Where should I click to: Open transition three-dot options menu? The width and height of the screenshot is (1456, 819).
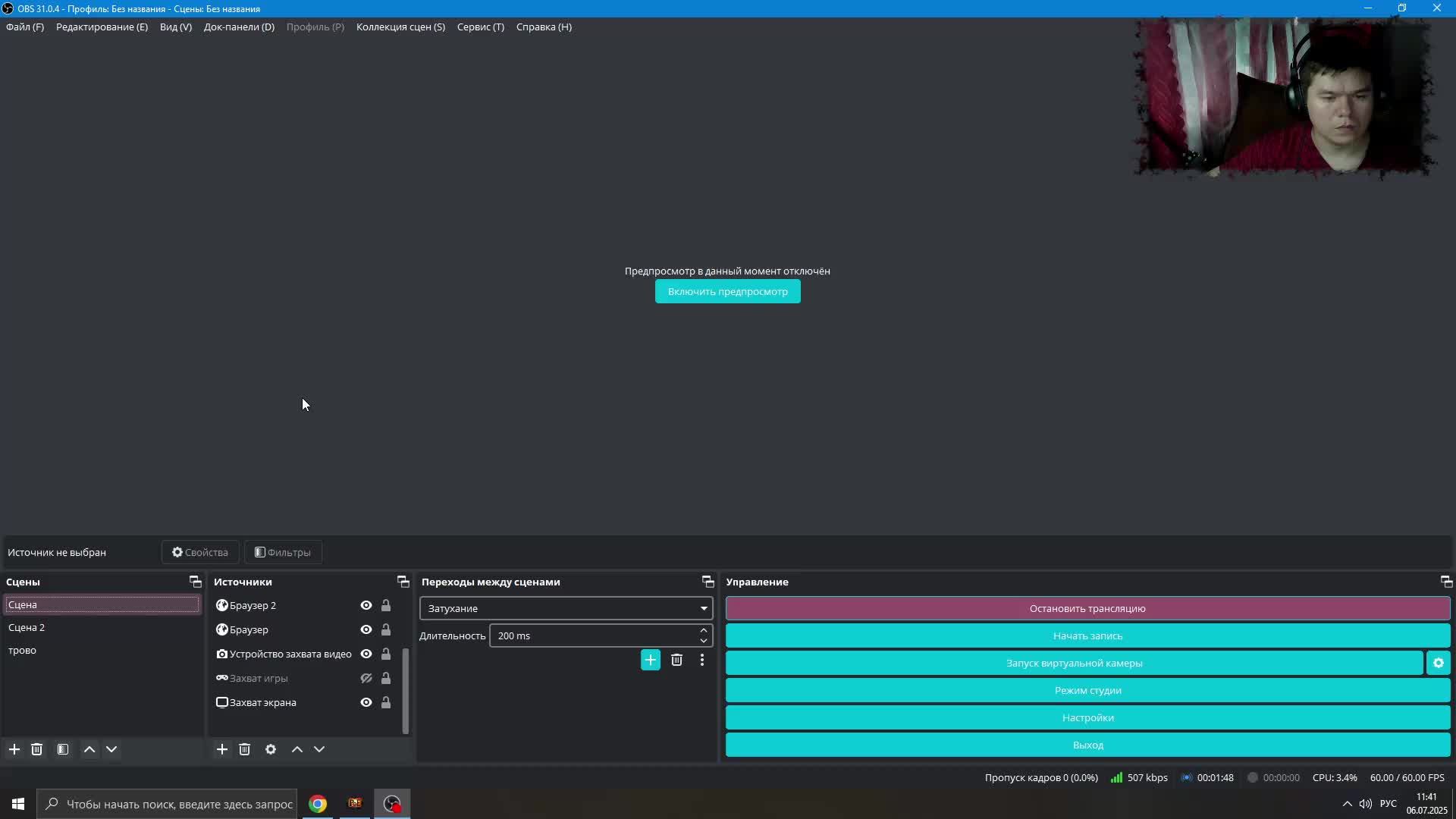click(702, 660)
